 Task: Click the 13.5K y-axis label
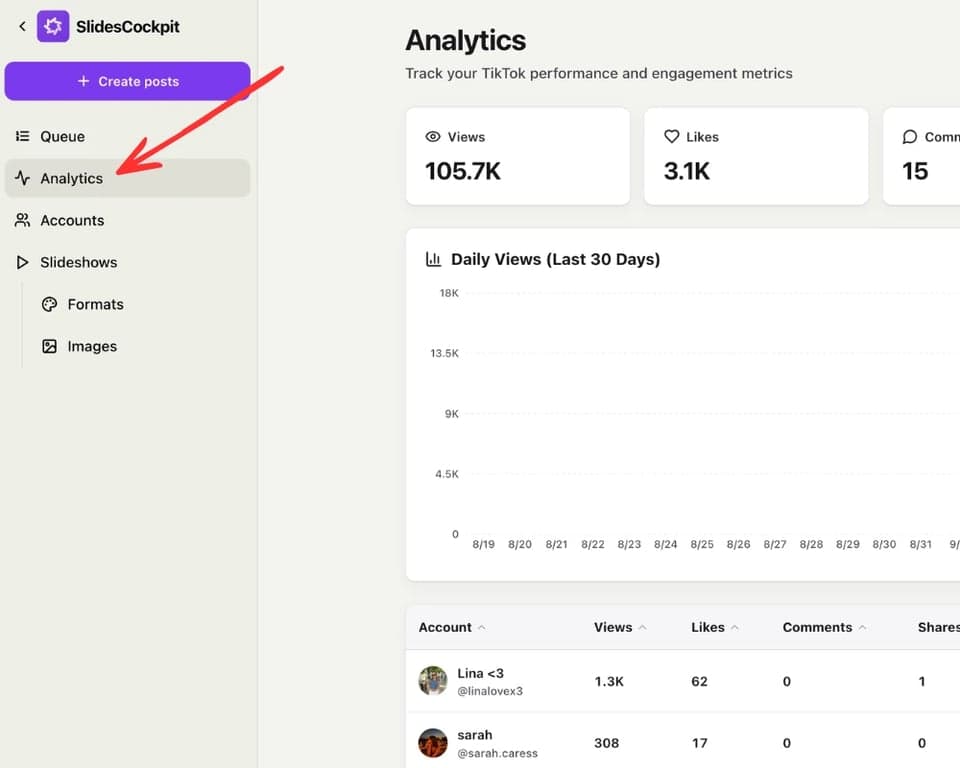point(444,353)
